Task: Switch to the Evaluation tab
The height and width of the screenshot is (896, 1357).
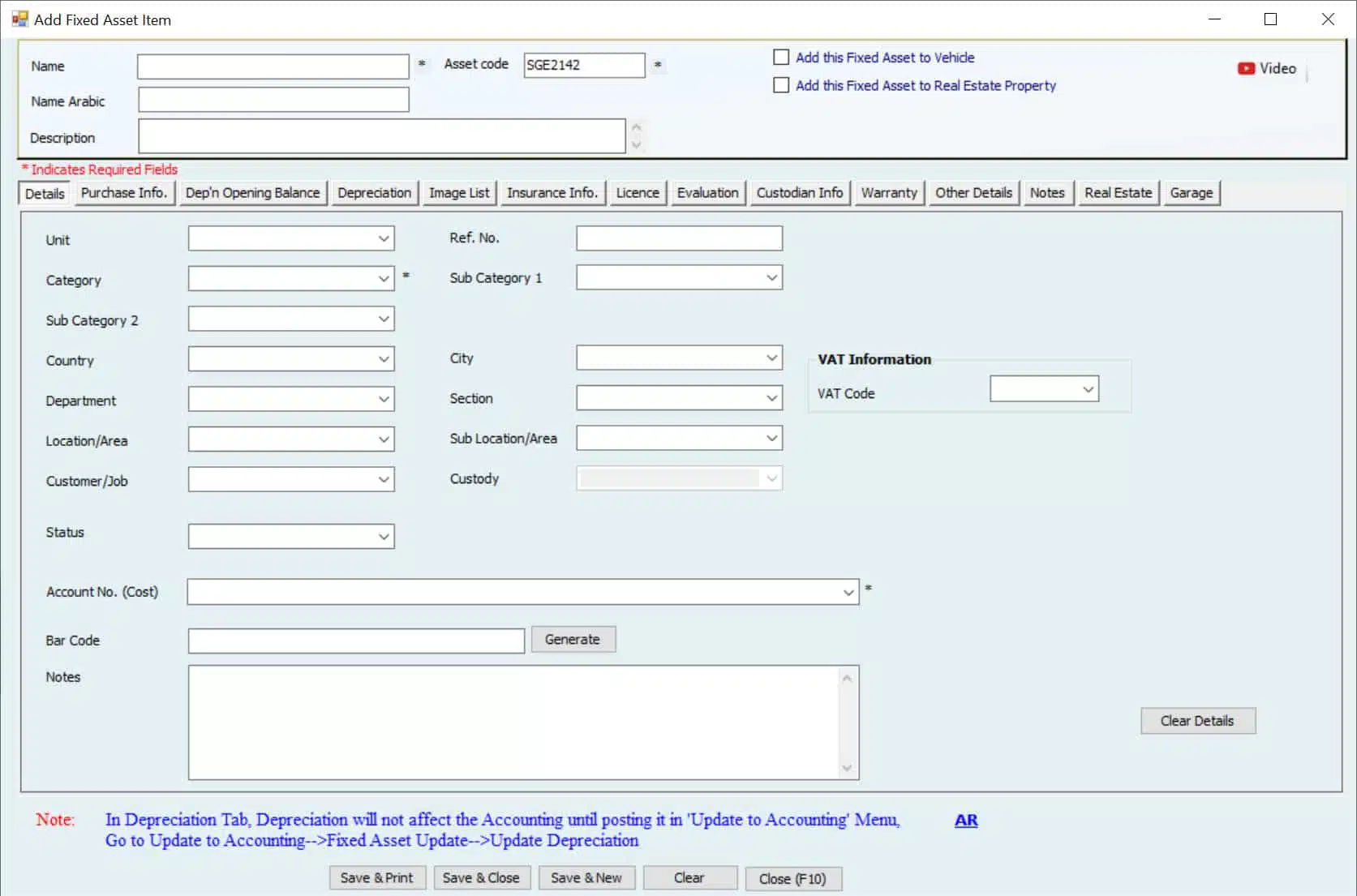Action: pyautogui.click(x=707, y=193)
